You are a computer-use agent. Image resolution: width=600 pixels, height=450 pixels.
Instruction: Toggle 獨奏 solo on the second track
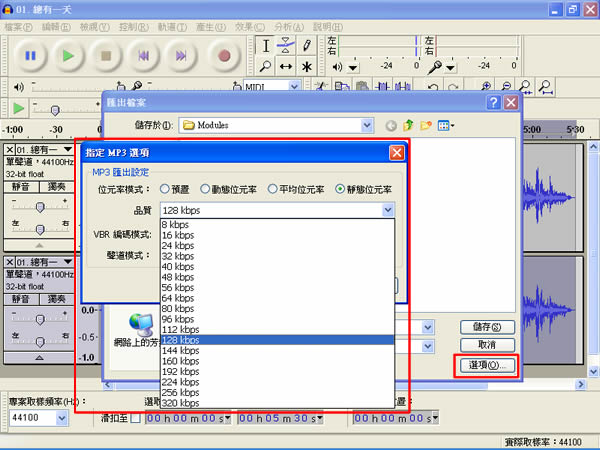pyautogui.click(x=57, y=299)
